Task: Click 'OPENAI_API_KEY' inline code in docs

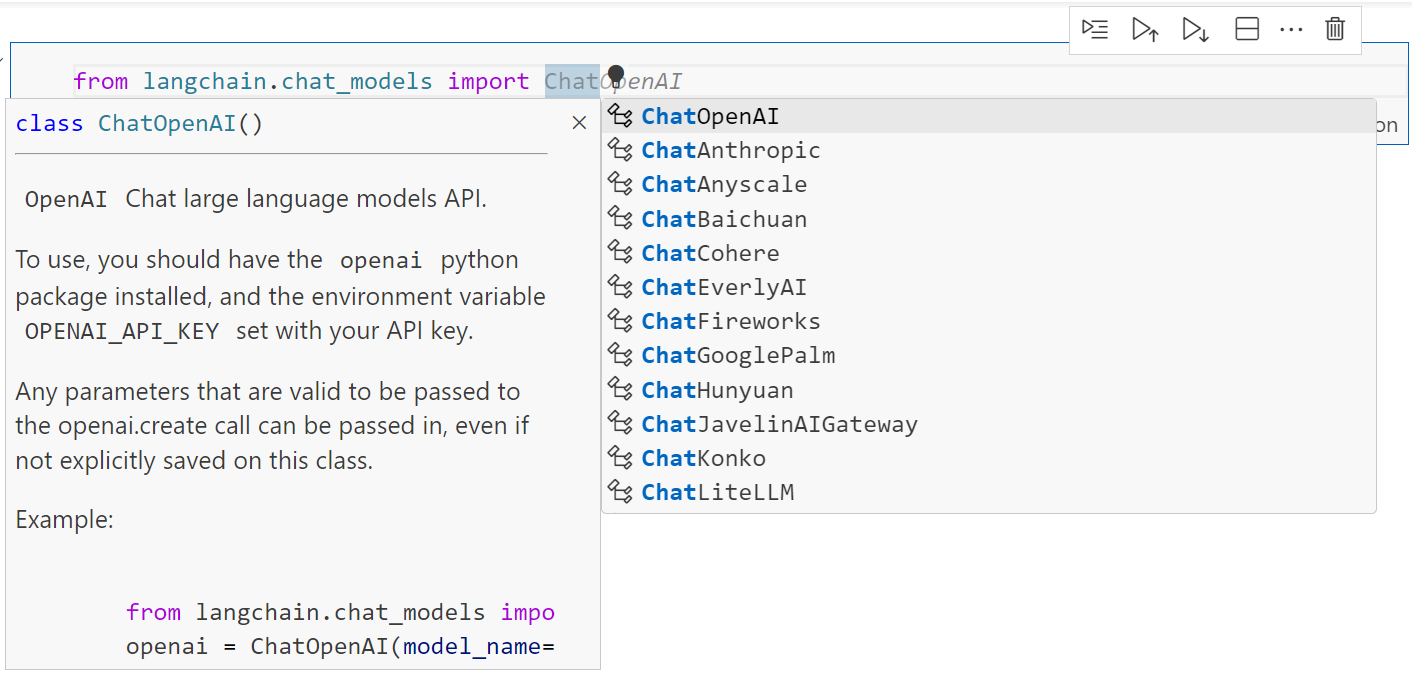Action: (122, 332)
